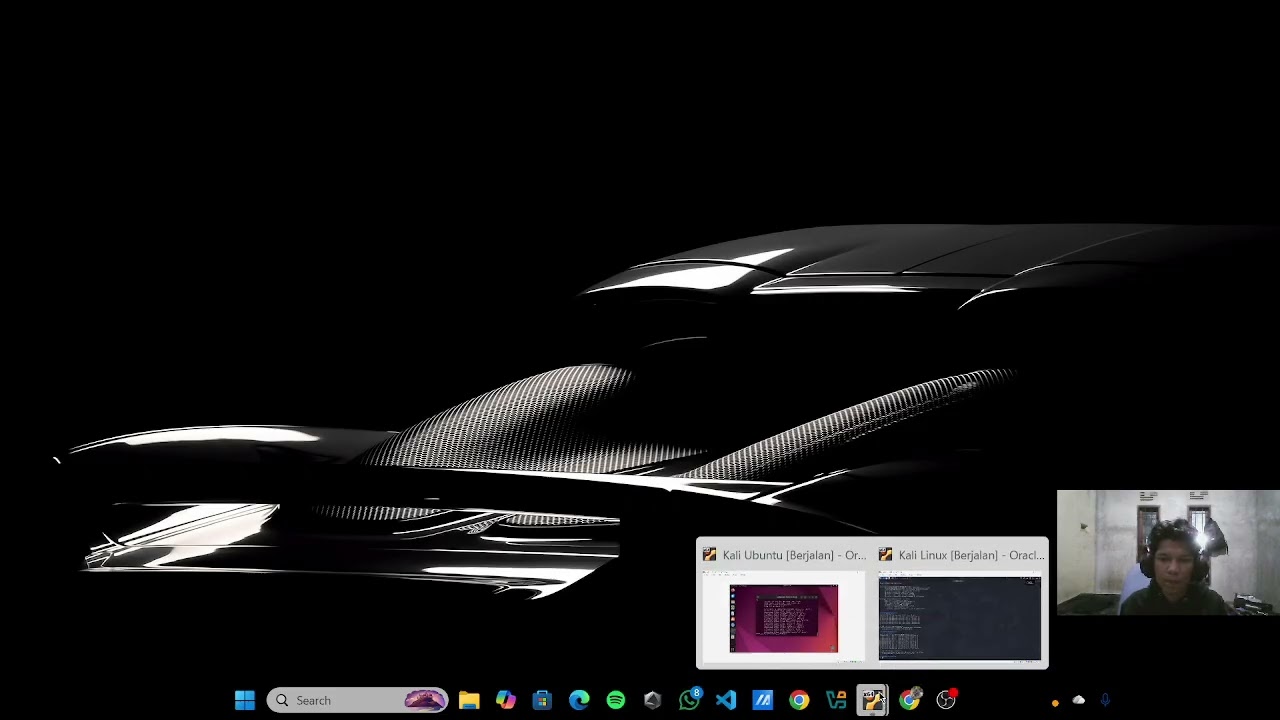Launch Visual Studio Code
1280x720 pixels.
(726, 700)
